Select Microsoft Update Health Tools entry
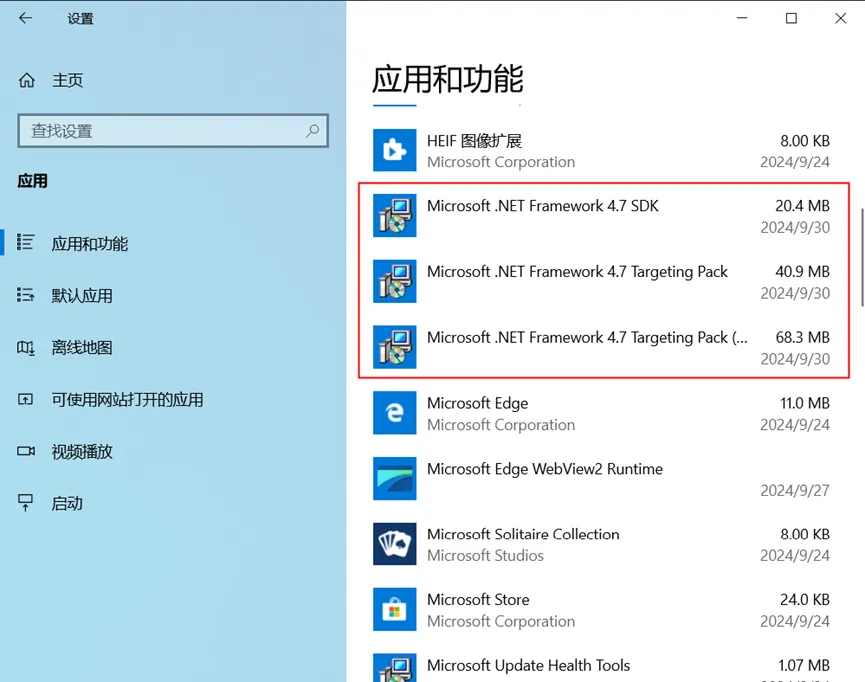The image size is (865, 682). [x=528, y=665]
